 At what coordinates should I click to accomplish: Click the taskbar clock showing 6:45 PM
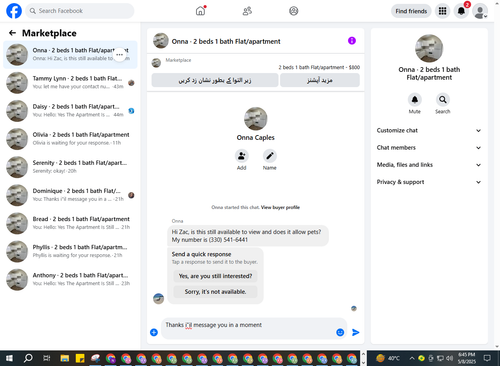click(x=466, y=358)
